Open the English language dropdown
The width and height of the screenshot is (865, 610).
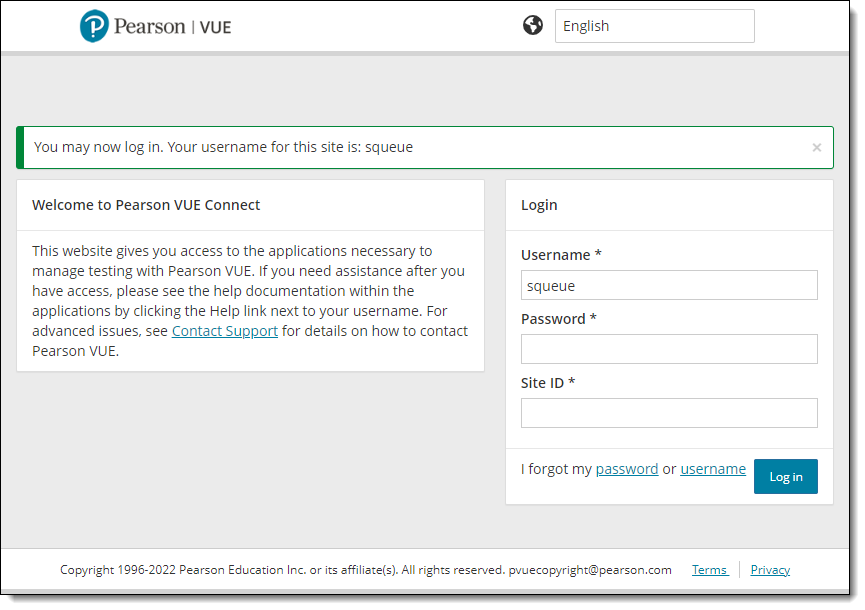tap(655, 26)
